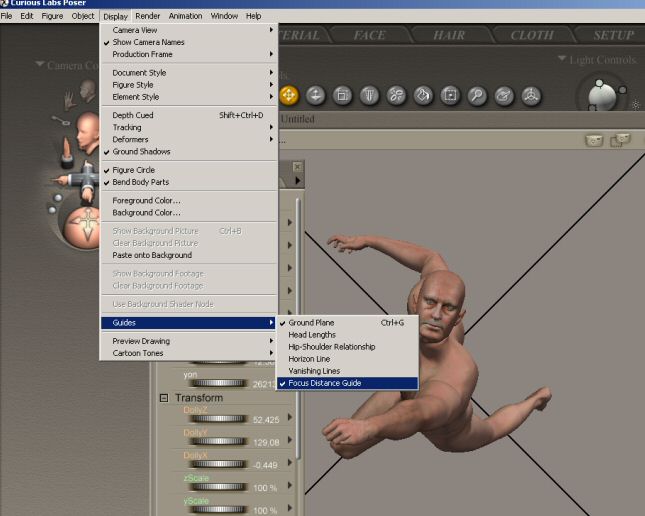This screenshot has height=516, width=645.
Task: Toggle Show Camera Names option
Action: 189,42
